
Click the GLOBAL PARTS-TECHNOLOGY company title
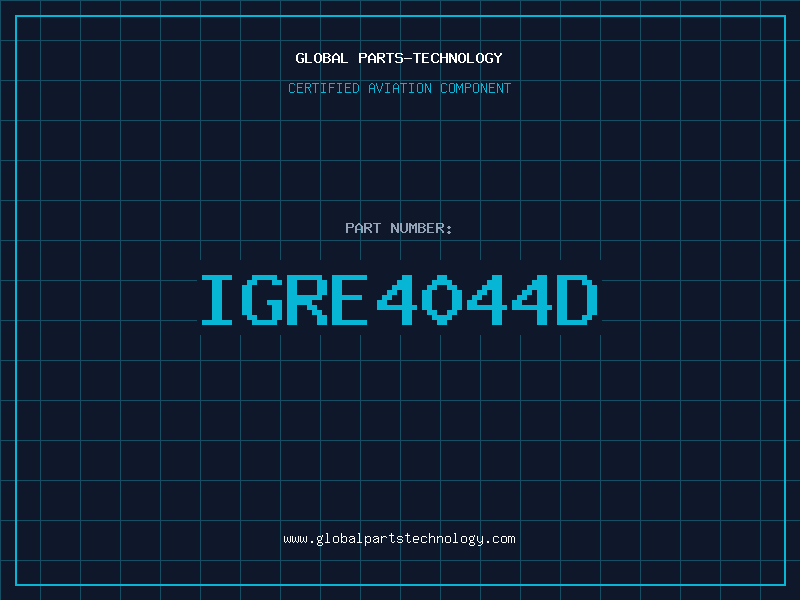coord(399,58)
